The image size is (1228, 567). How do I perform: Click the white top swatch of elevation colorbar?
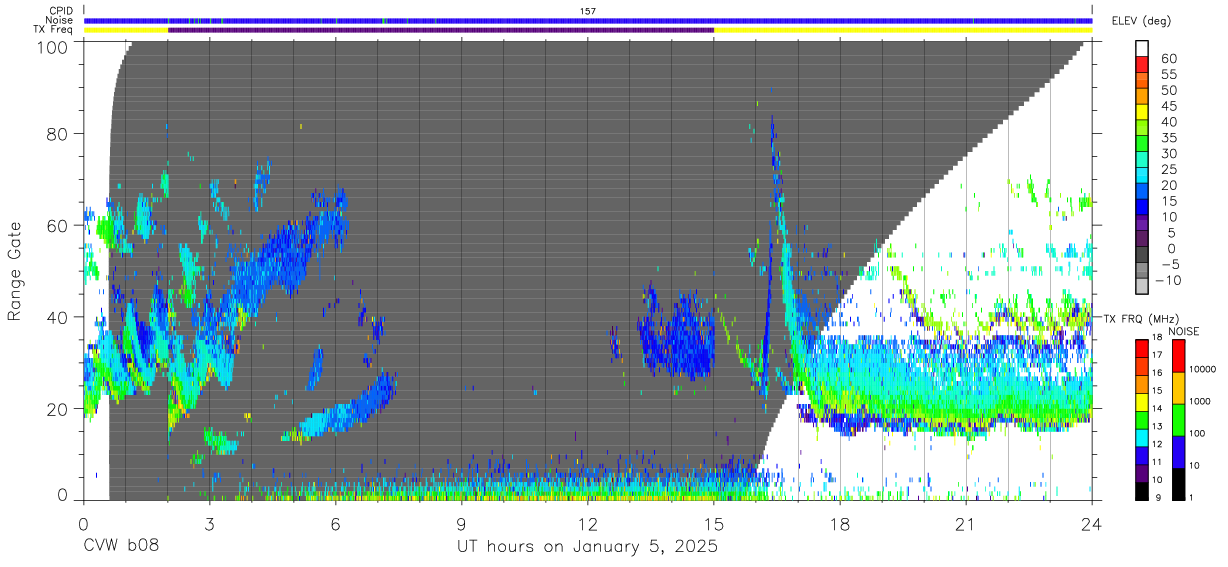tap(1142, 50)
